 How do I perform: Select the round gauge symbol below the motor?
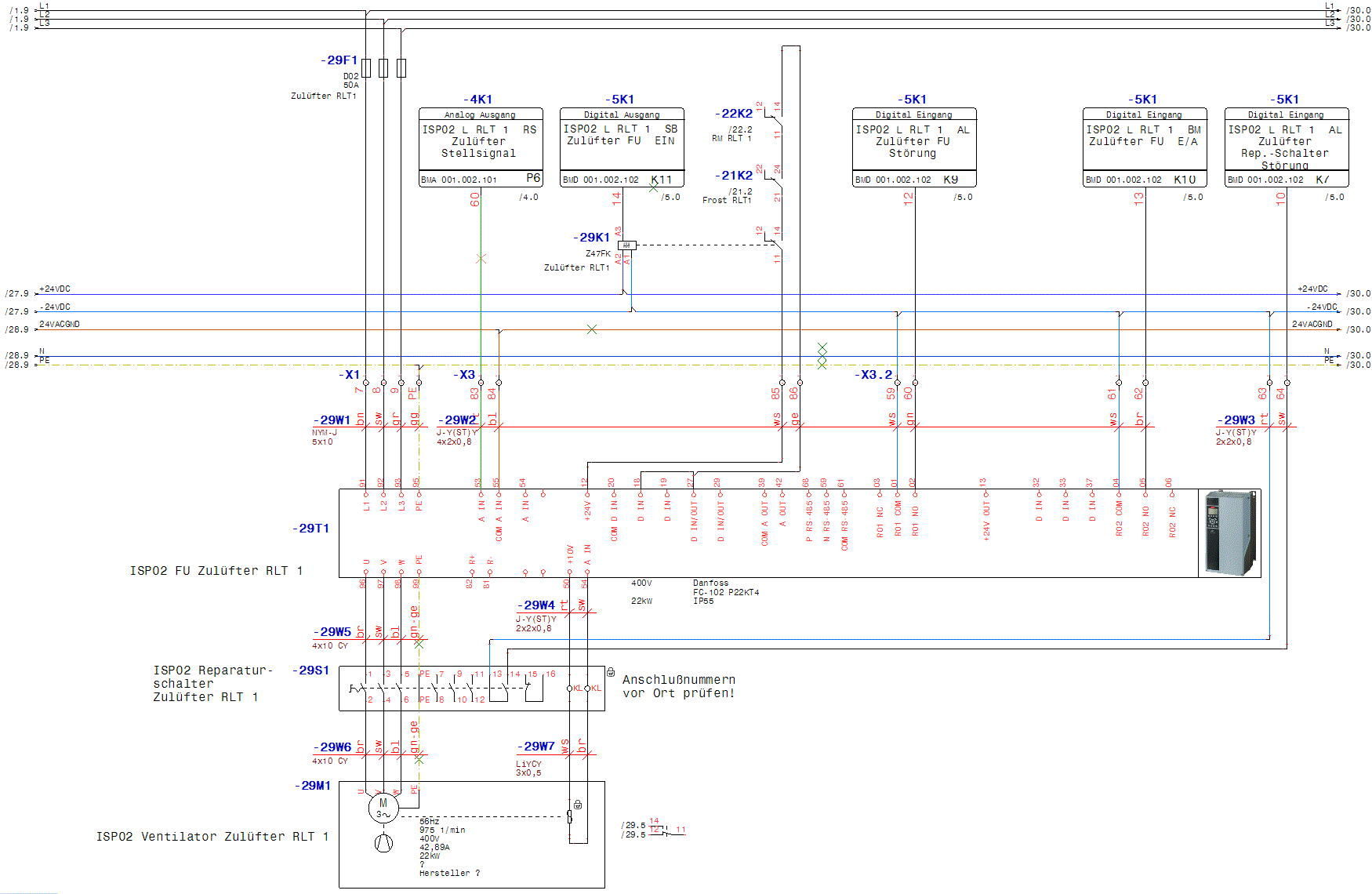click(x=383, y=844)
